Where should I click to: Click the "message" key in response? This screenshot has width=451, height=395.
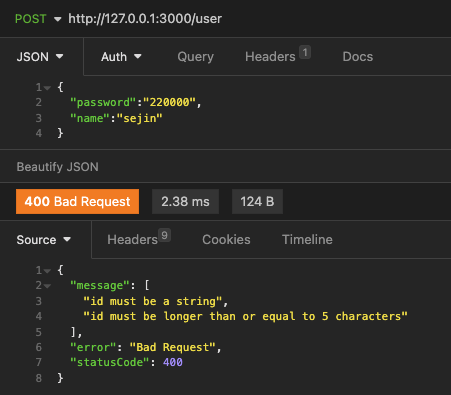[100, 285]
